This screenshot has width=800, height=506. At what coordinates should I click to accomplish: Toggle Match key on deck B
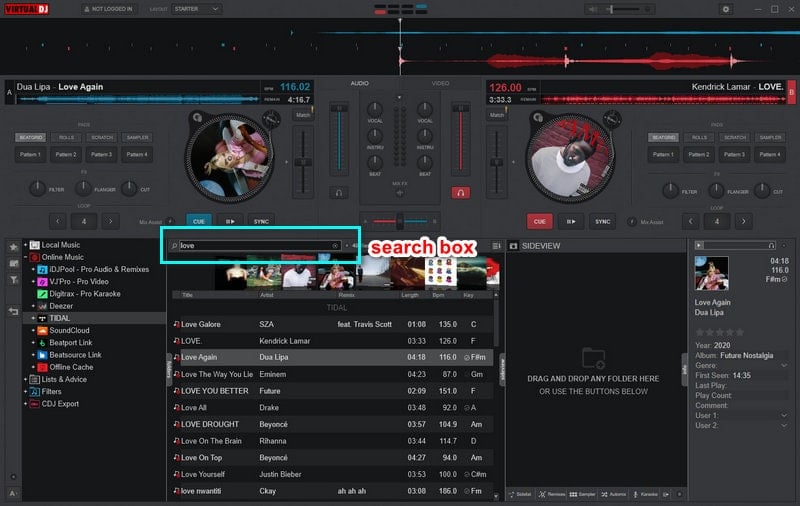pyautogui.click(x=497, y=115)
